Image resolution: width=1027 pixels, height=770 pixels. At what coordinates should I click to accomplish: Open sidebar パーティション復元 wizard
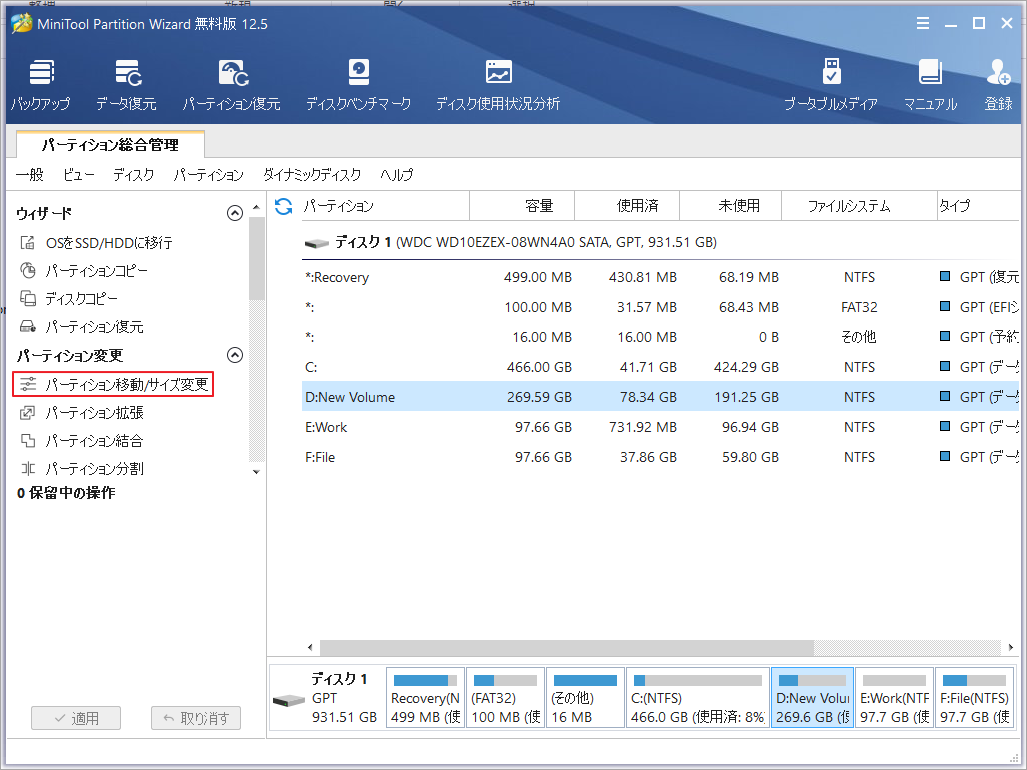click(x=81, y=326)
